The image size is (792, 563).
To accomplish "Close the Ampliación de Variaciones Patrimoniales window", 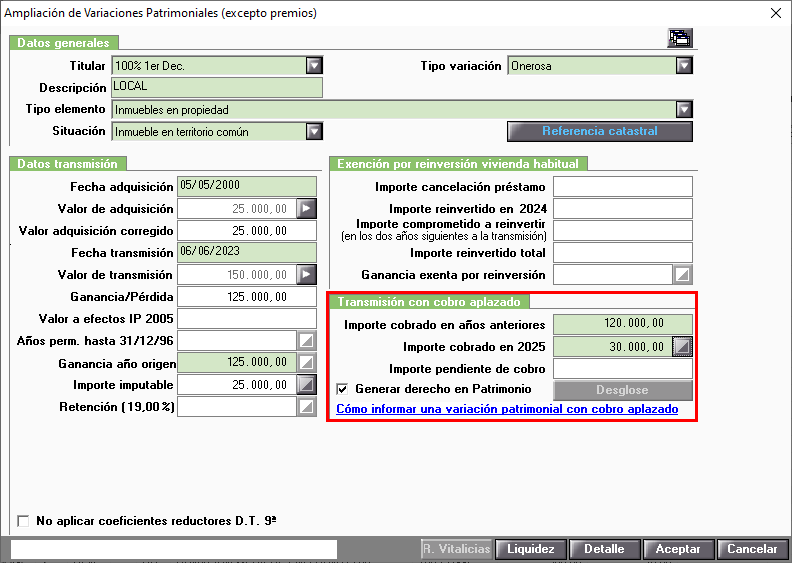I will (x=776, y=13).
